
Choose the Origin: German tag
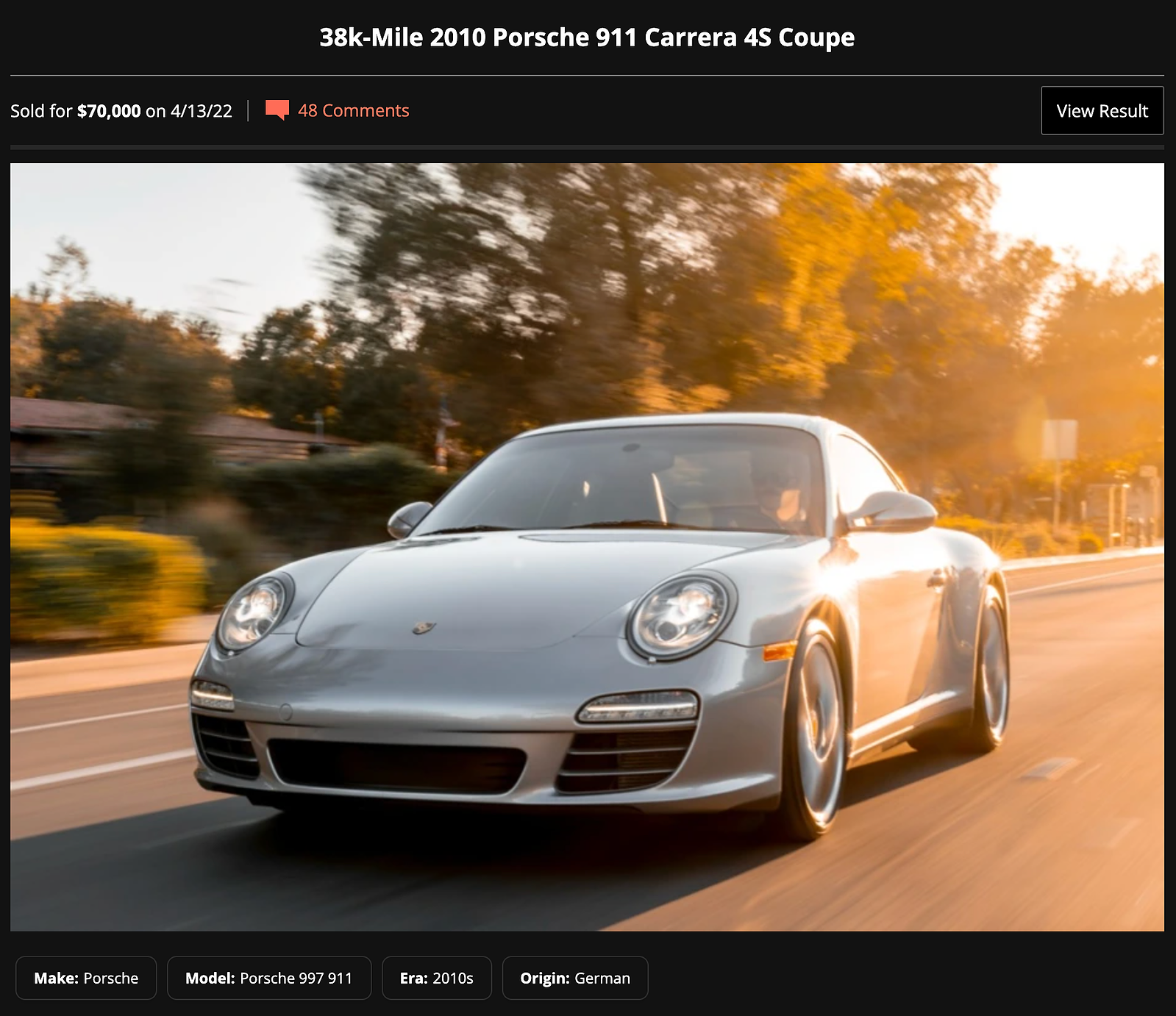(575, 978)
